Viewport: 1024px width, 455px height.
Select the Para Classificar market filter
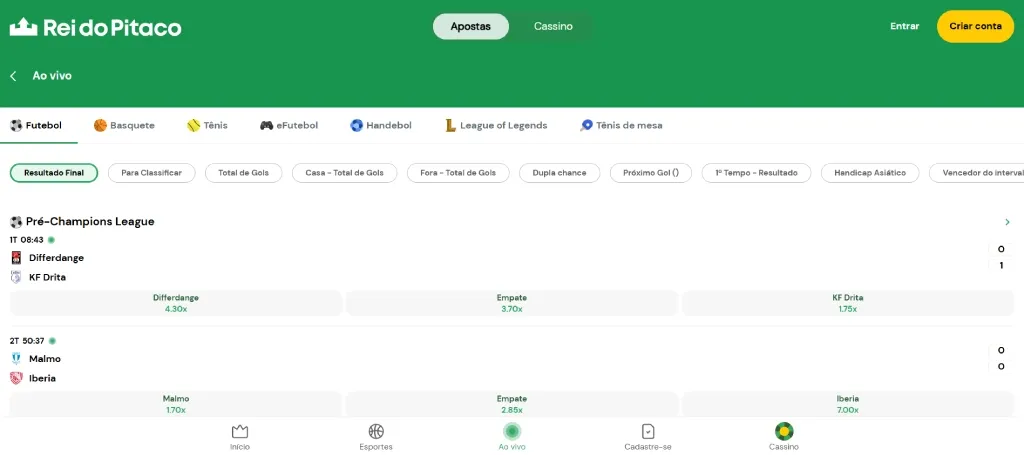pos(152,173)
